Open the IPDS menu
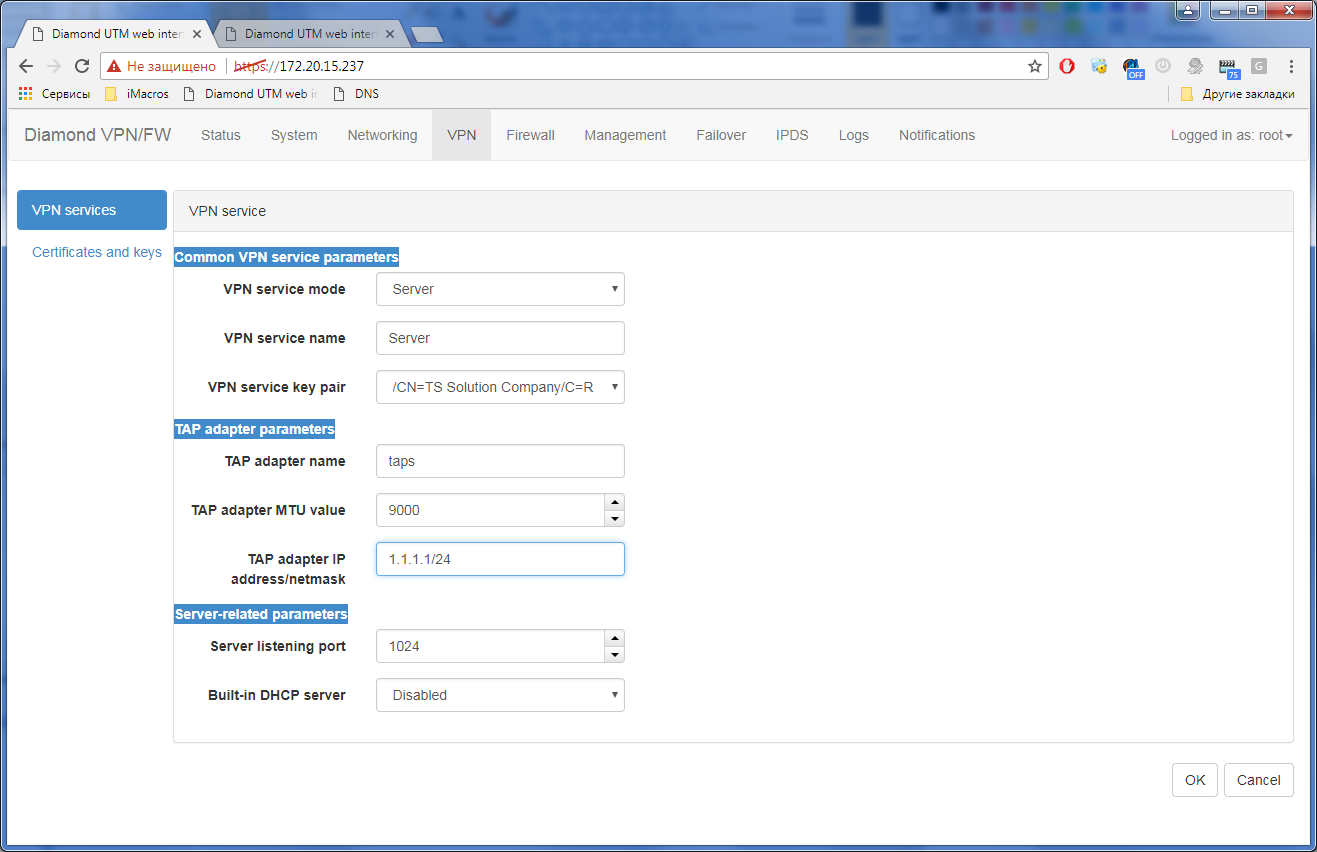The height and width of the screenshot is (852, 1317). click(x=792, y=135)
